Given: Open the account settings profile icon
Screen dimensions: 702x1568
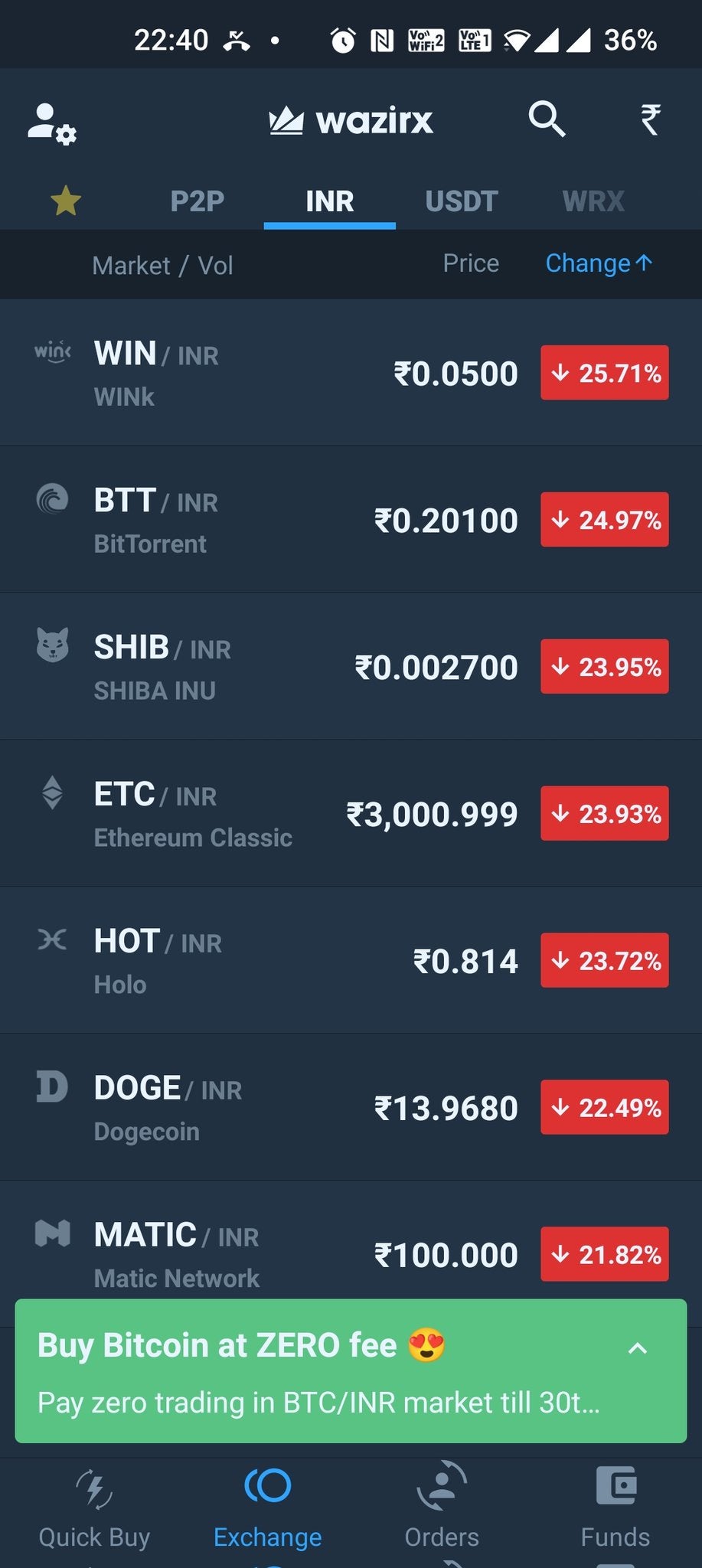Looking at the screenshot, I should 52,123.
